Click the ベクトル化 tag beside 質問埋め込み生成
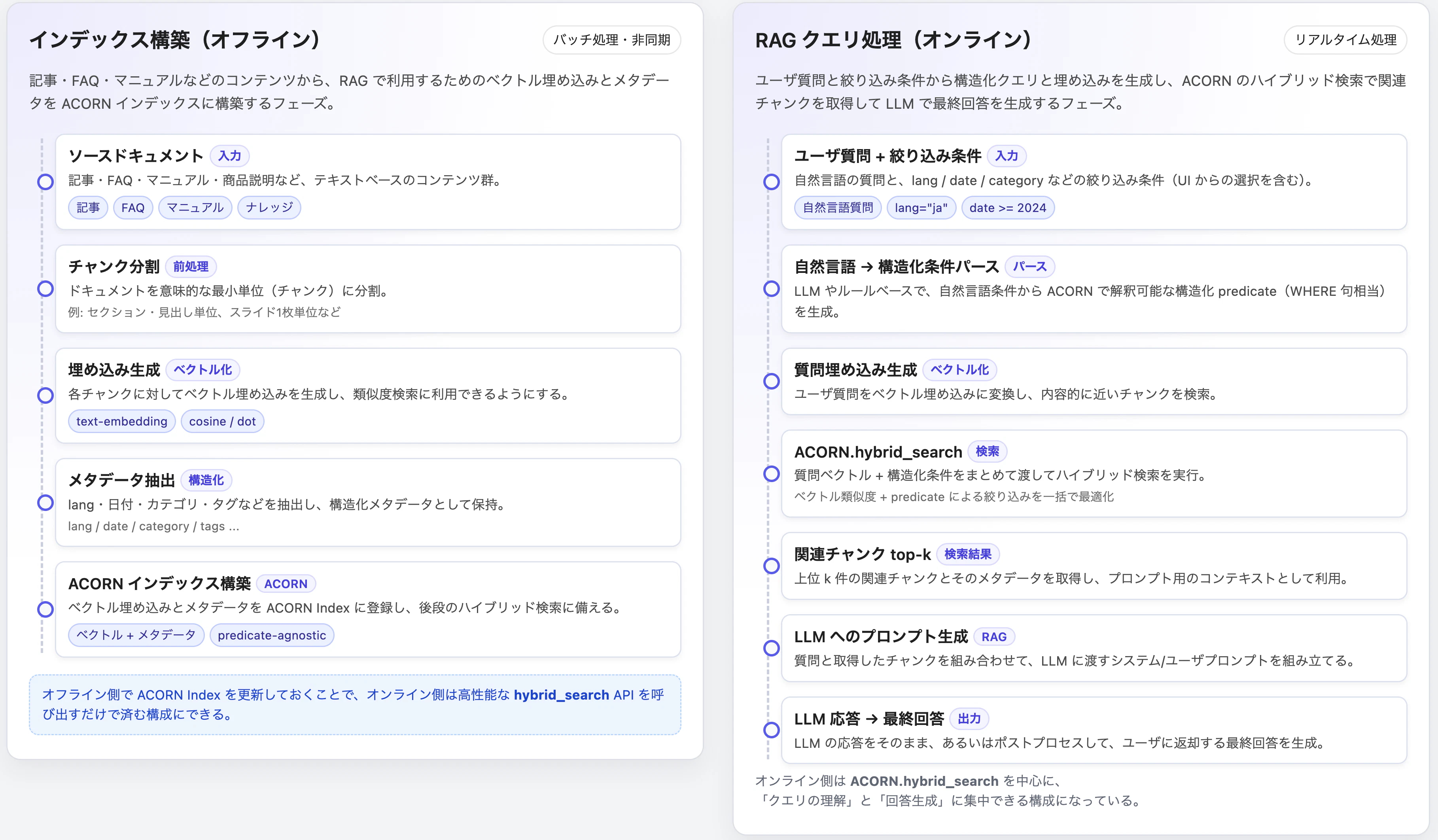Viewport: 1438px width, 840px height. (x=960, y=370)
